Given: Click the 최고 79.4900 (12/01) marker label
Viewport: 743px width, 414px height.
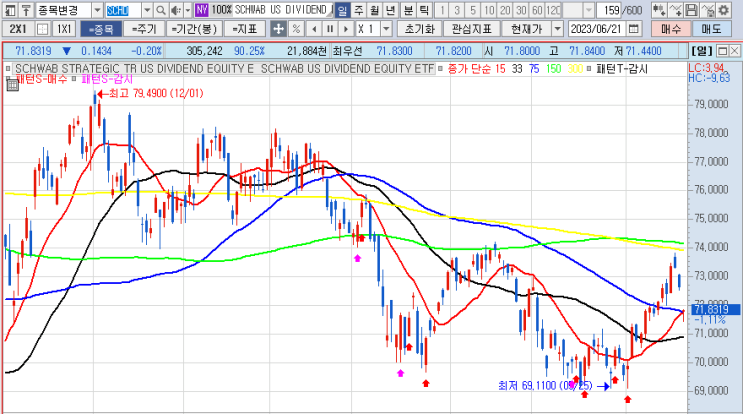Looking at the screenshot, I should [x=156, y=93].
